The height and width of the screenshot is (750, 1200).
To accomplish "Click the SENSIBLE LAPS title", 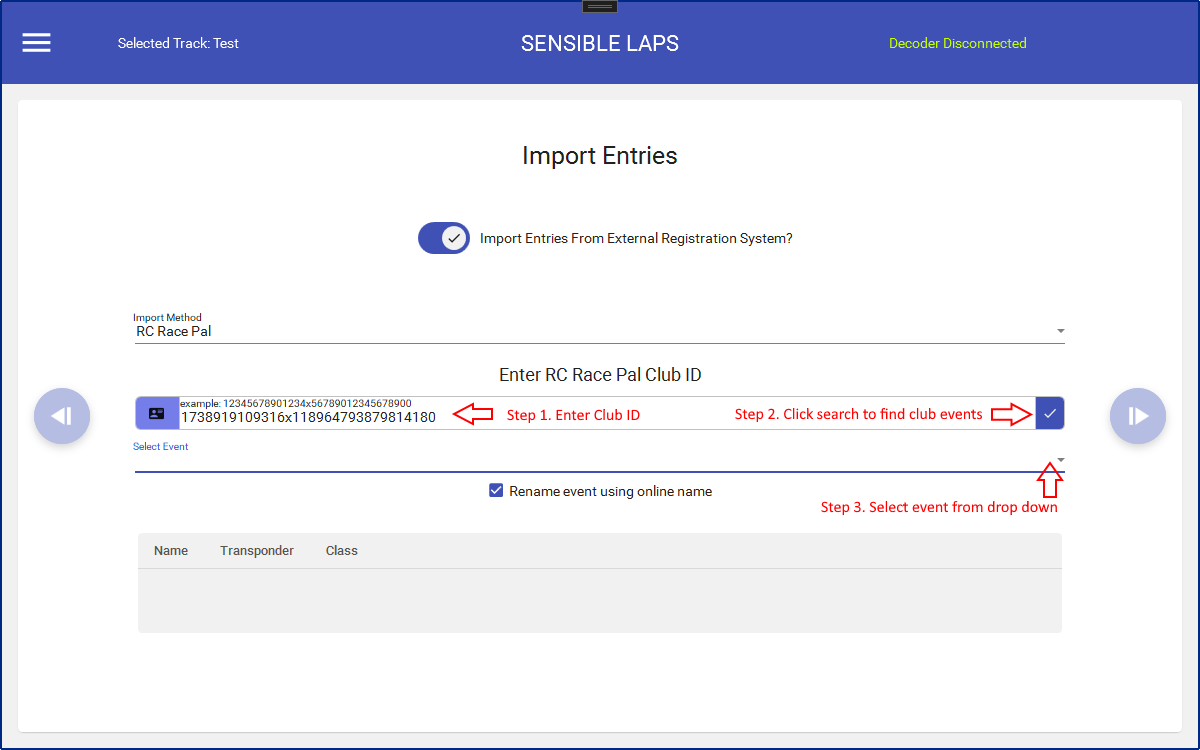I will pyautogui.click(x=600, y=43).
